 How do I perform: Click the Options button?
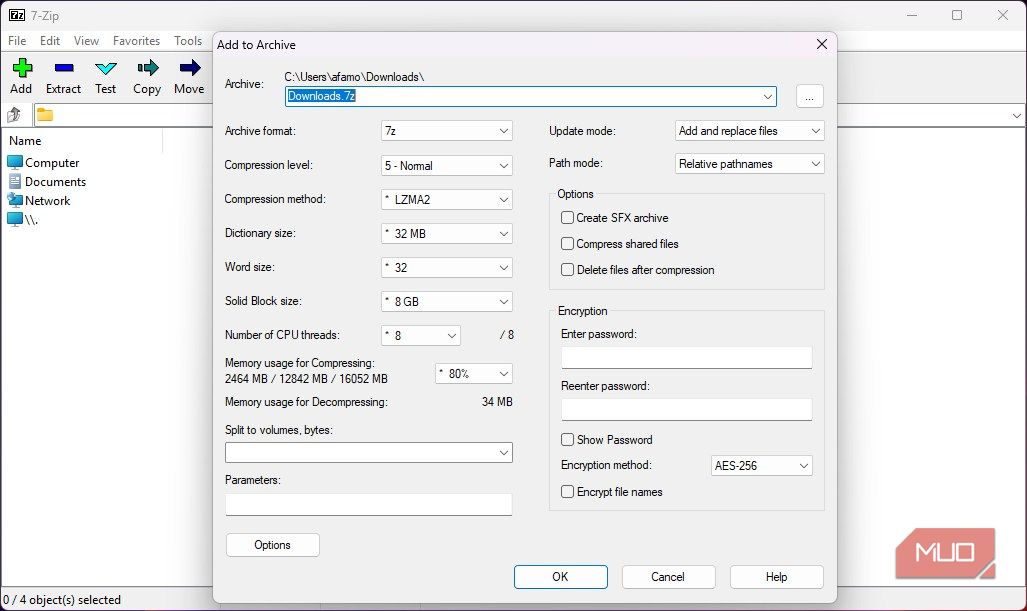(x=272, y=545)
